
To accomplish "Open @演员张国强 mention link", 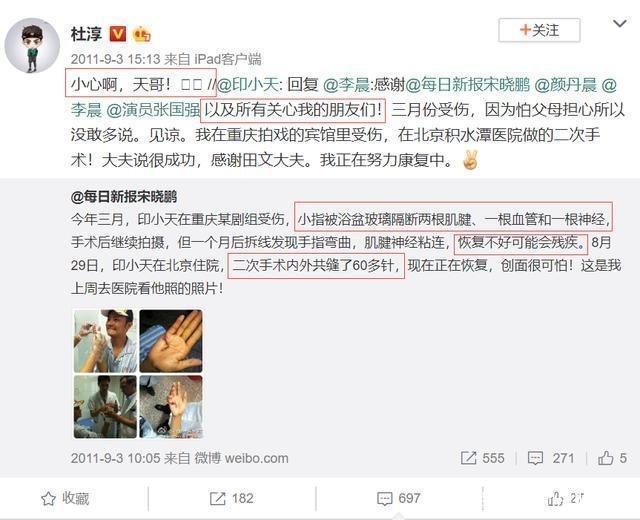I will point(153,110).
